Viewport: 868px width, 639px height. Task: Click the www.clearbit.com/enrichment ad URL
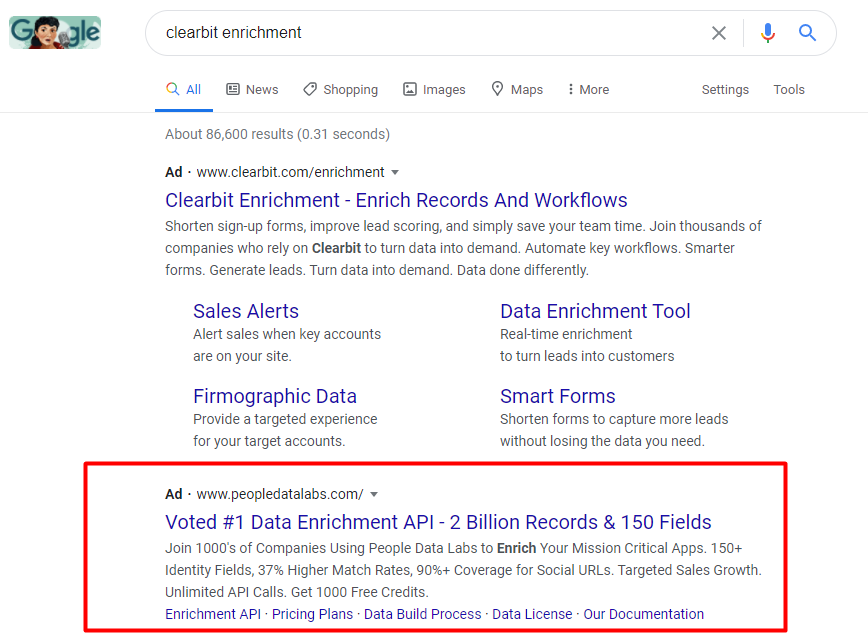[x=291, y=172]
